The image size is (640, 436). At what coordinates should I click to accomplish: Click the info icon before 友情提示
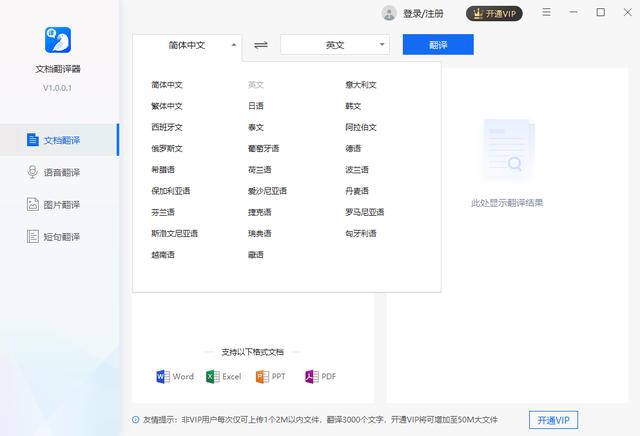point(136,420)
